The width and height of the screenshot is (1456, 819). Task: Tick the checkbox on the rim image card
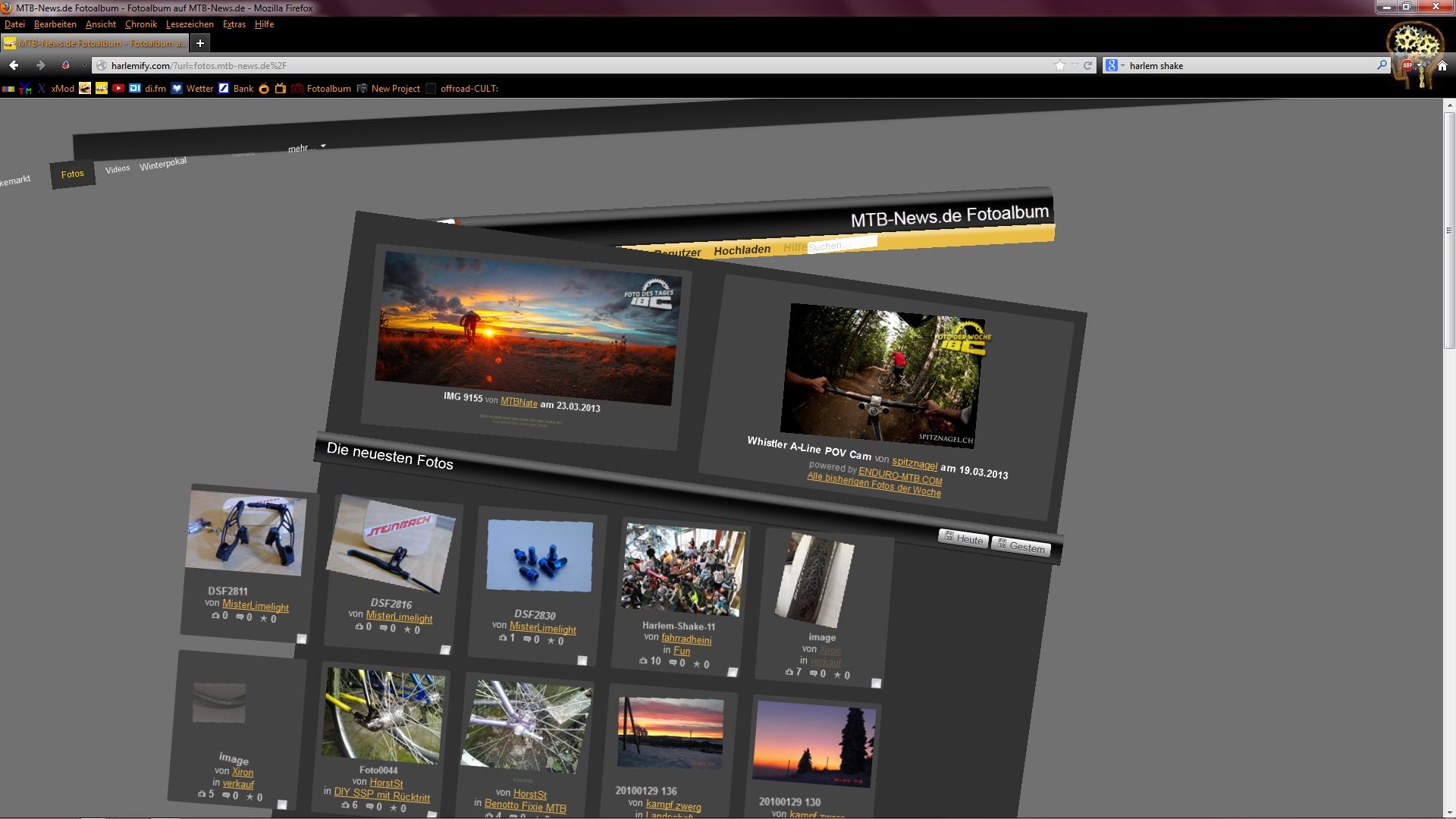coord(282,805)
